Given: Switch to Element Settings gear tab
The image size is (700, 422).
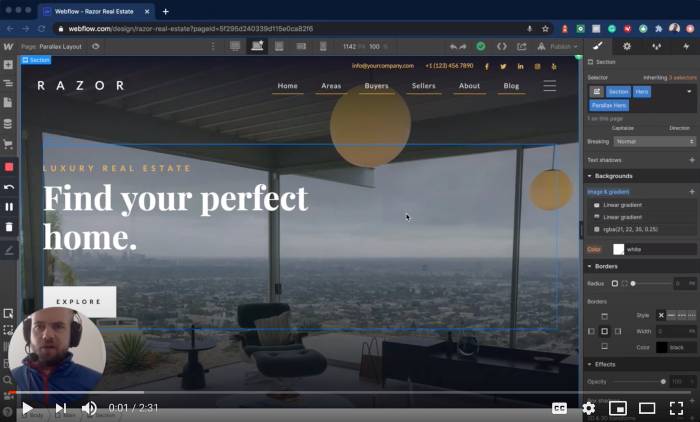Looking at the screenshot, I should click(627, 46).
